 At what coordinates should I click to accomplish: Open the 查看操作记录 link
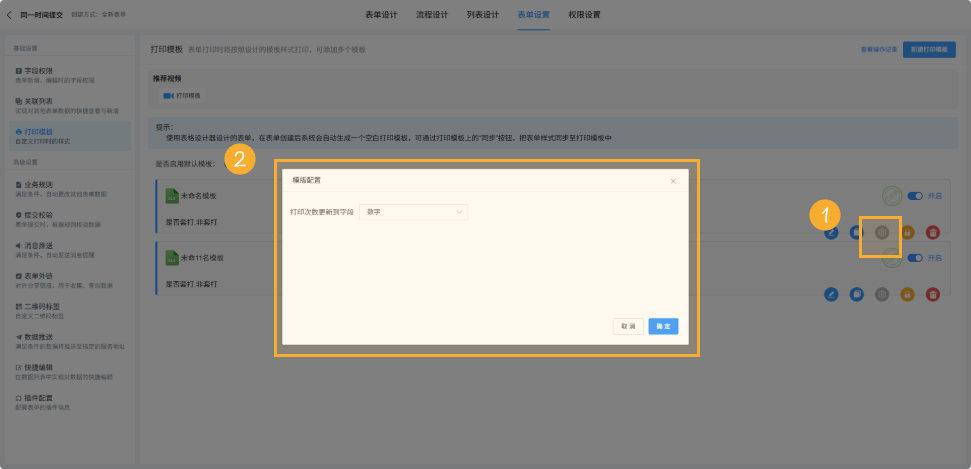[x=879, y=50]
